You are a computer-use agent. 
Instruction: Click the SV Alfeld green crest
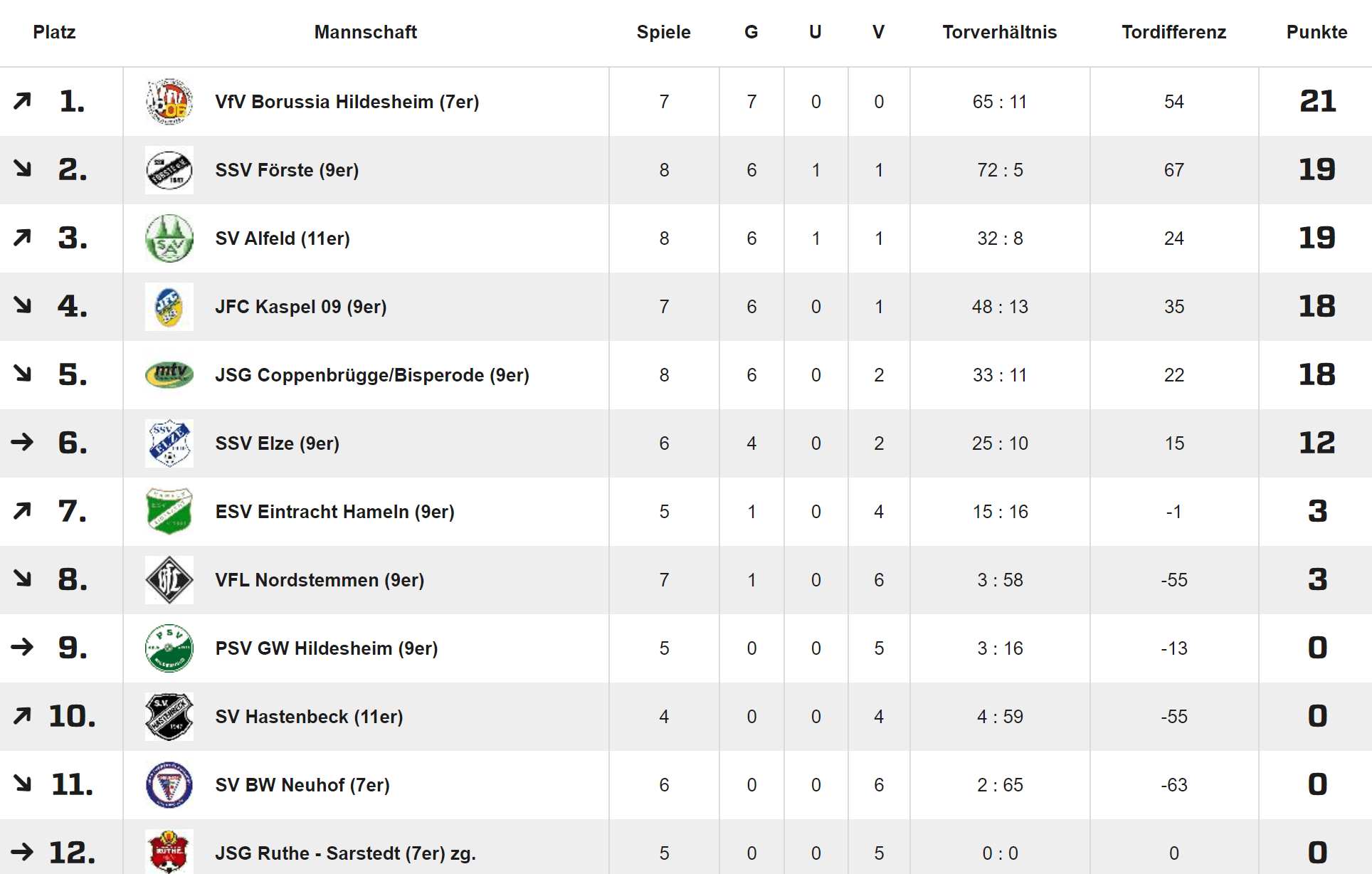click(169, 238)
